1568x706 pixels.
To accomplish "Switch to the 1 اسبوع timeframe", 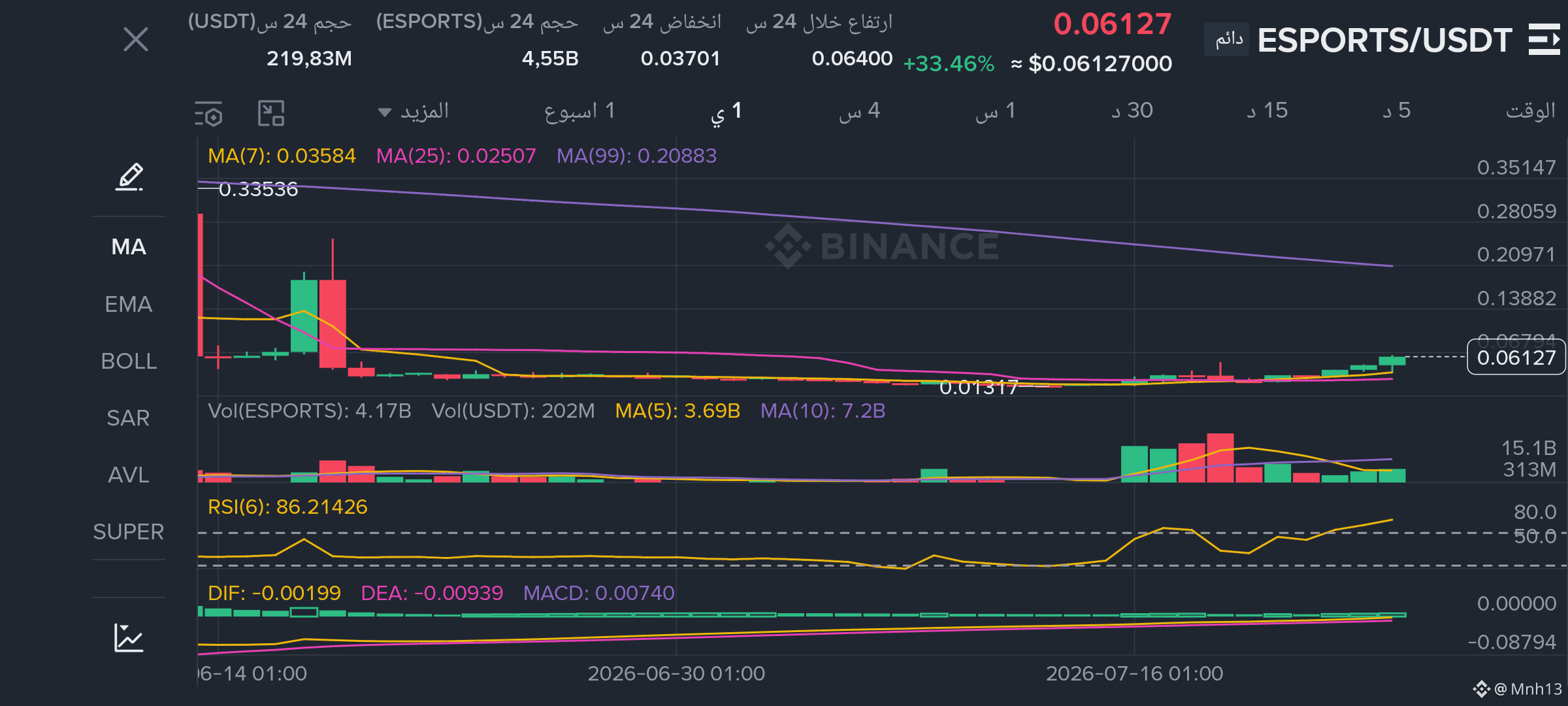I will point(580,111).
